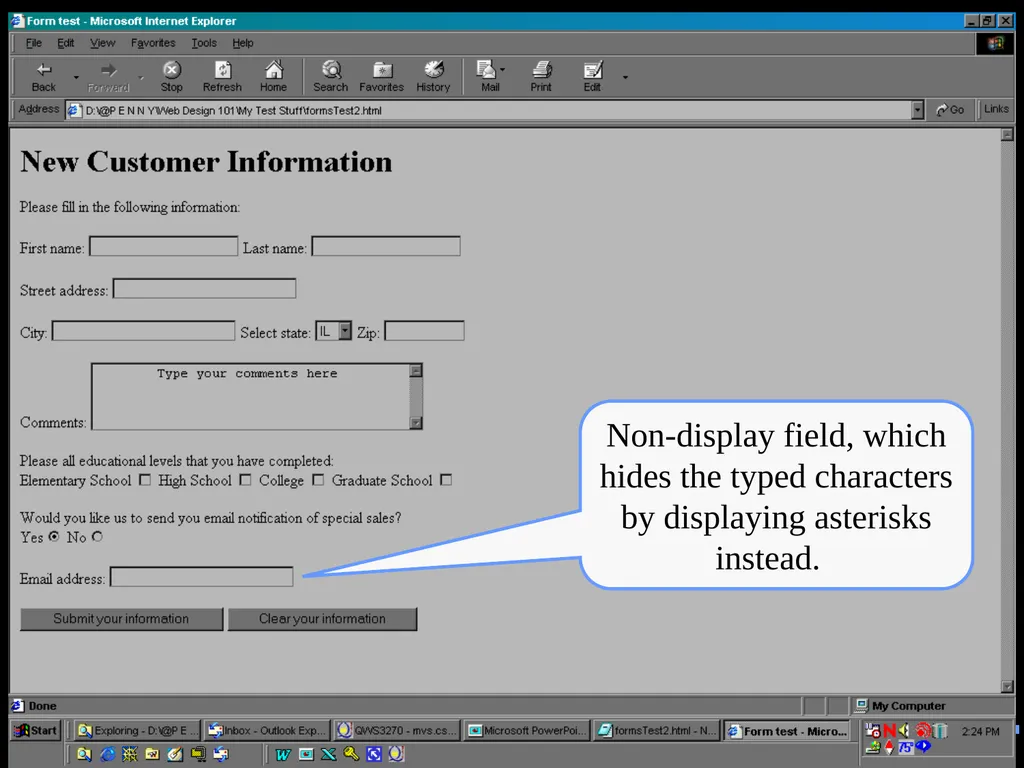The height and width of the screenshot is (768, 1024).
Task: Open the View menu
Action: pos(103,43)
